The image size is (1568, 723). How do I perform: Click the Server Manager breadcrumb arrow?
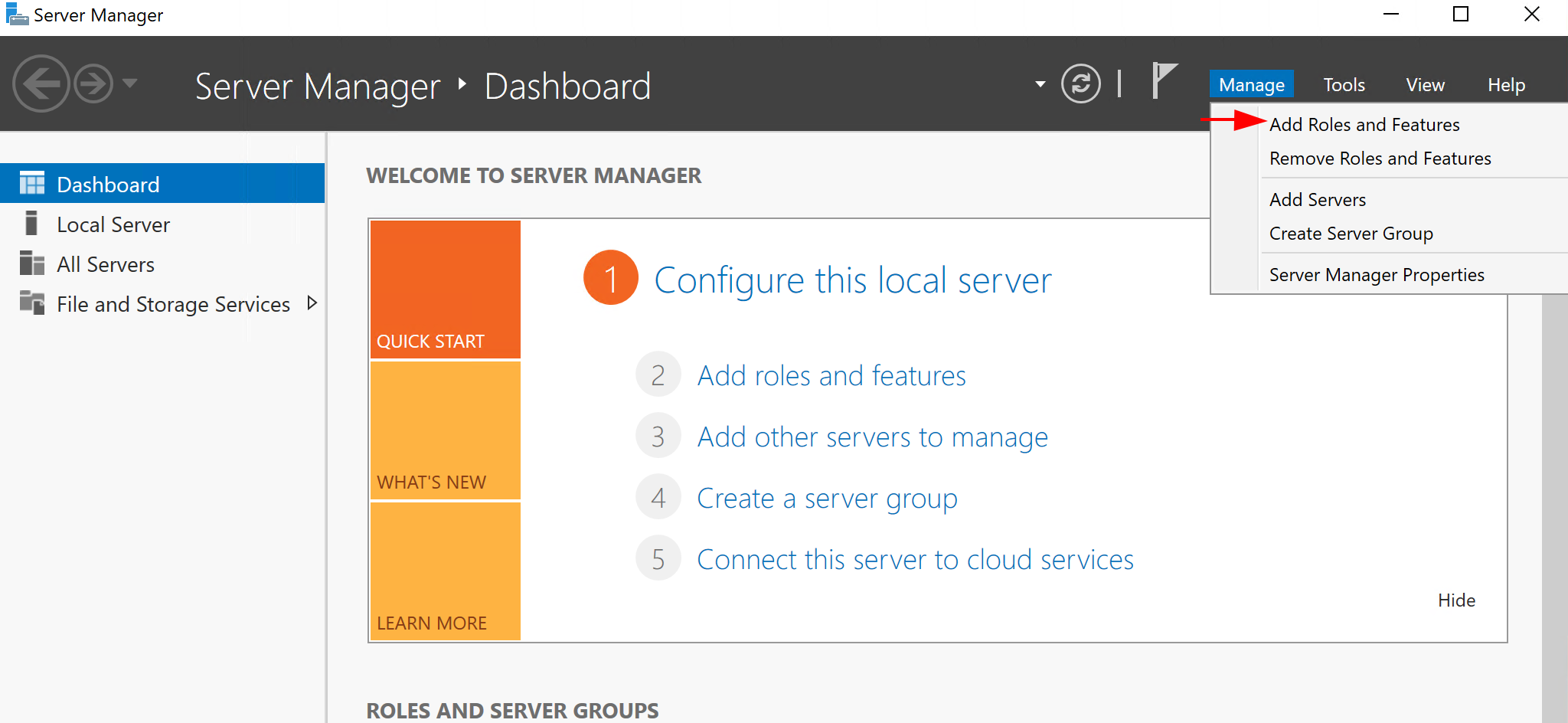tap(462, 86)
